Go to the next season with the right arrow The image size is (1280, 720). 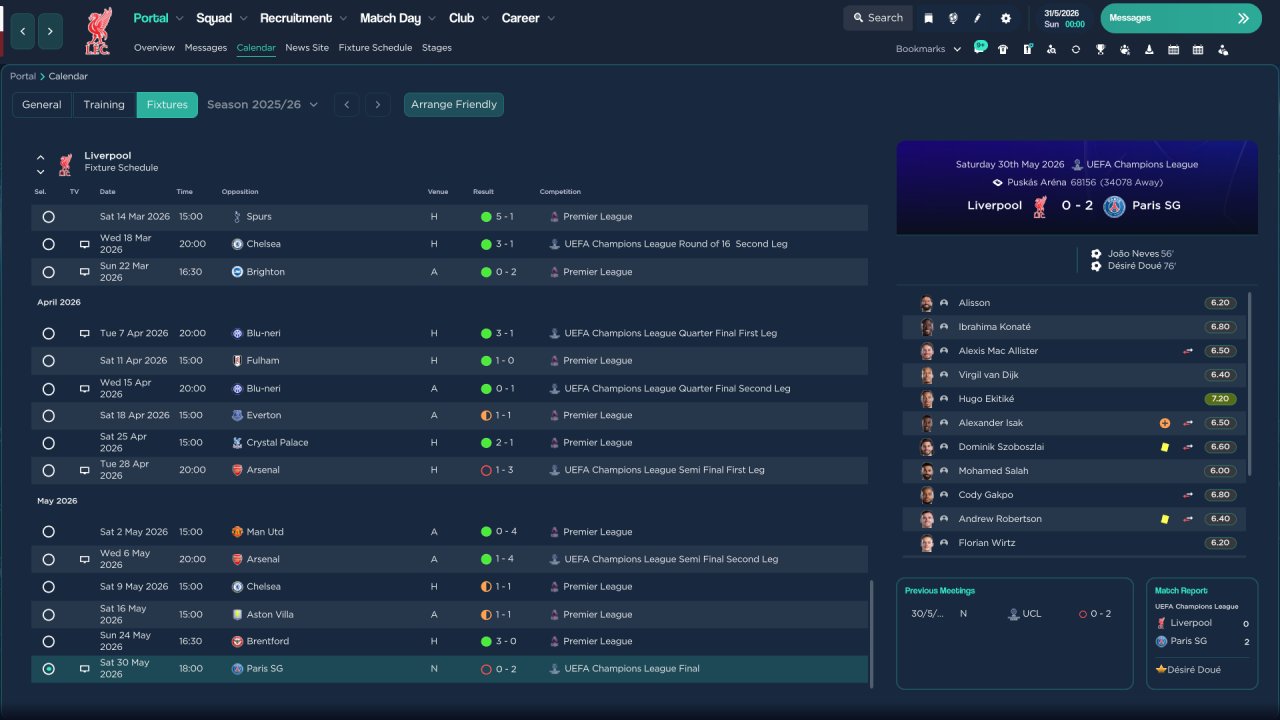pos(377,104)
